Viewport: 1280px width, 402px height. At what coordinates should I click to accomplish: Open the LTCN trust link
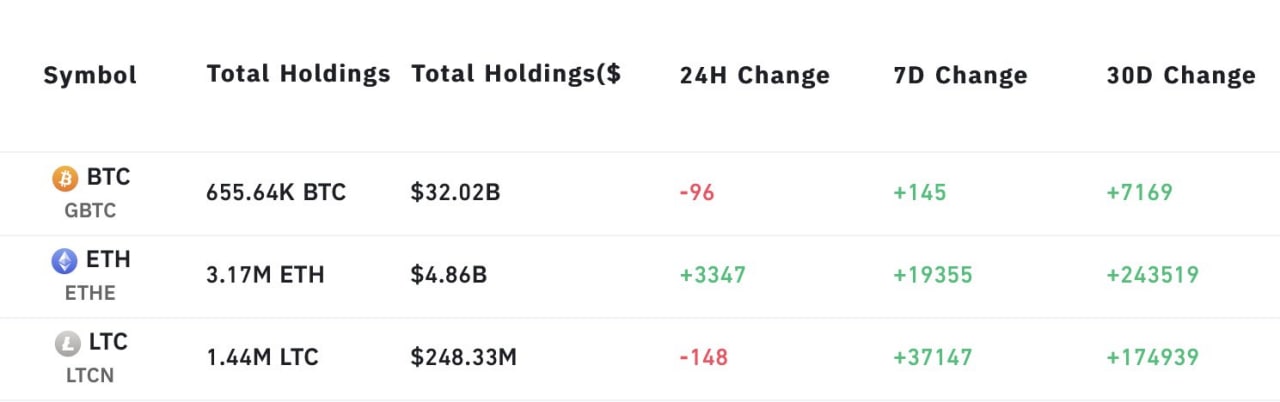coord(90,376)
